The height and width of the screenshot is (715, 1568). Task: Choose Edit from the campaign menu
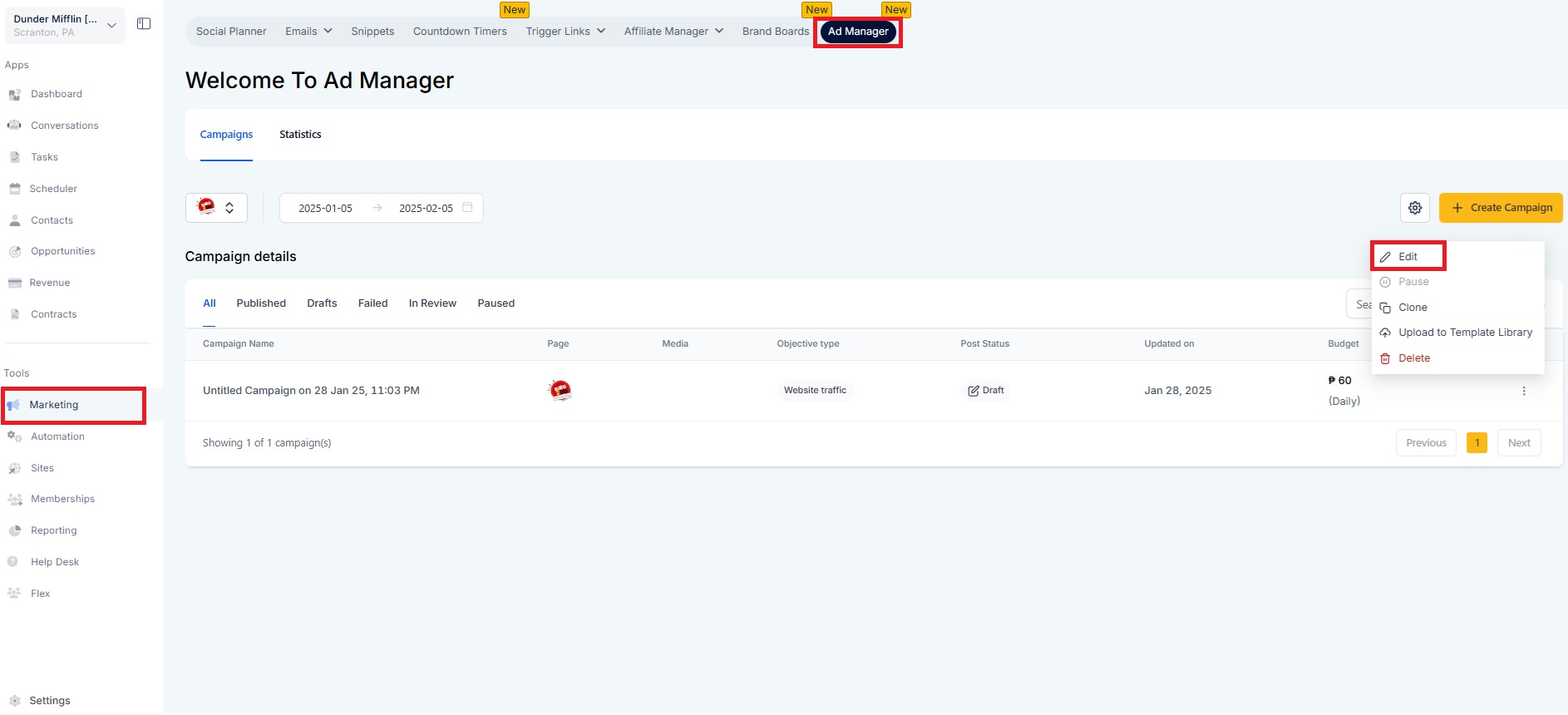point(1408,256)
